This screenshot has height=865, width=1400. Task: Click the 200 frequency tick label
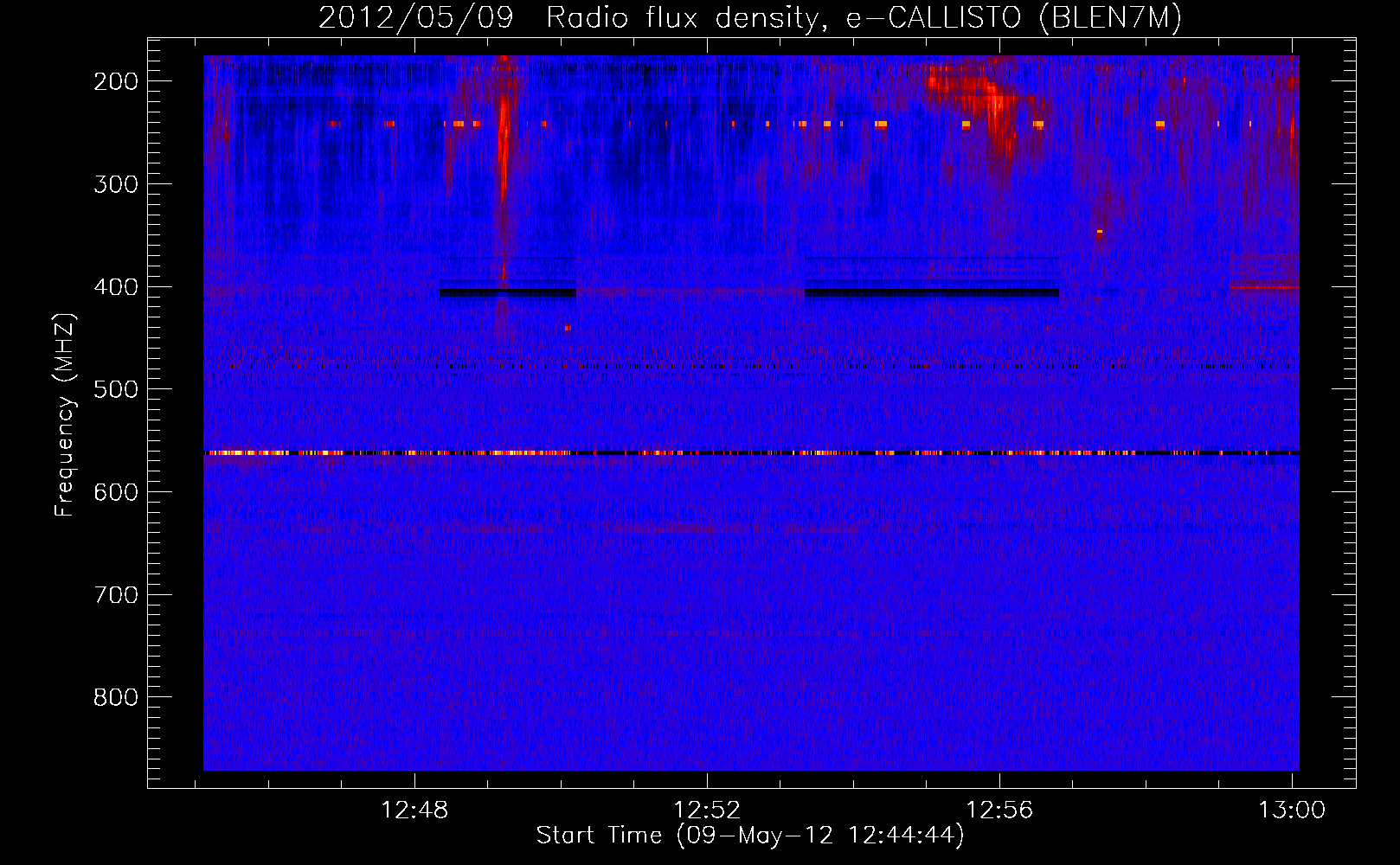point(116,81)
